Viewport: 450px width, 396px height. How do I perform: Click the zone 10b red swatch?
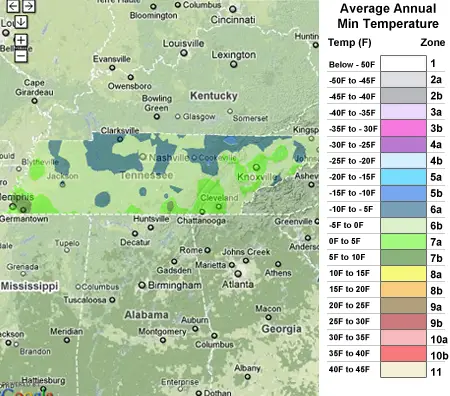coord(403,354)
